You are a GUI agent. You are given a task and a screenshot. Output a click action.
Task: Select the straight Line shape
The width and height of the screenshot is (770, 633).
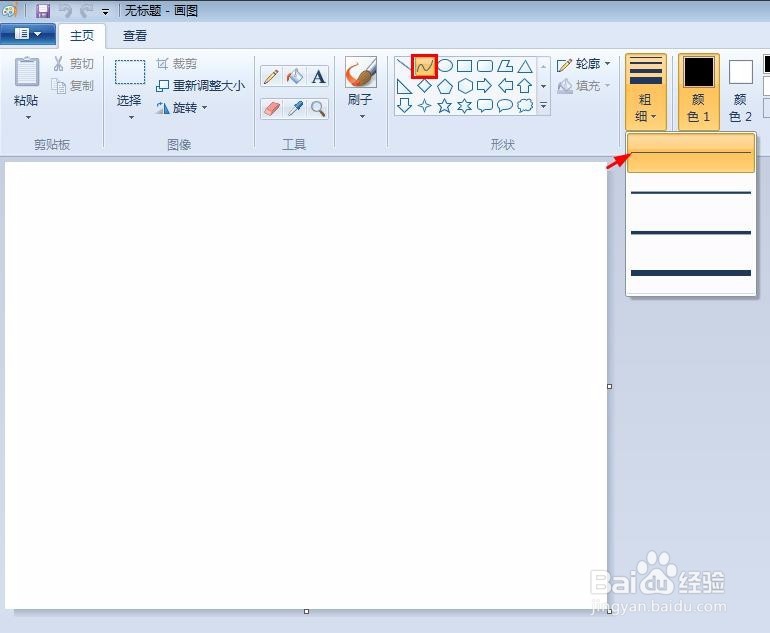coord(403,66)
